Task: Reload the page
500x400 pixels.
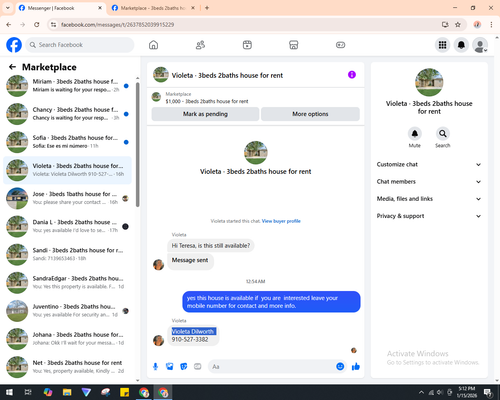Action: pos(37,25)
